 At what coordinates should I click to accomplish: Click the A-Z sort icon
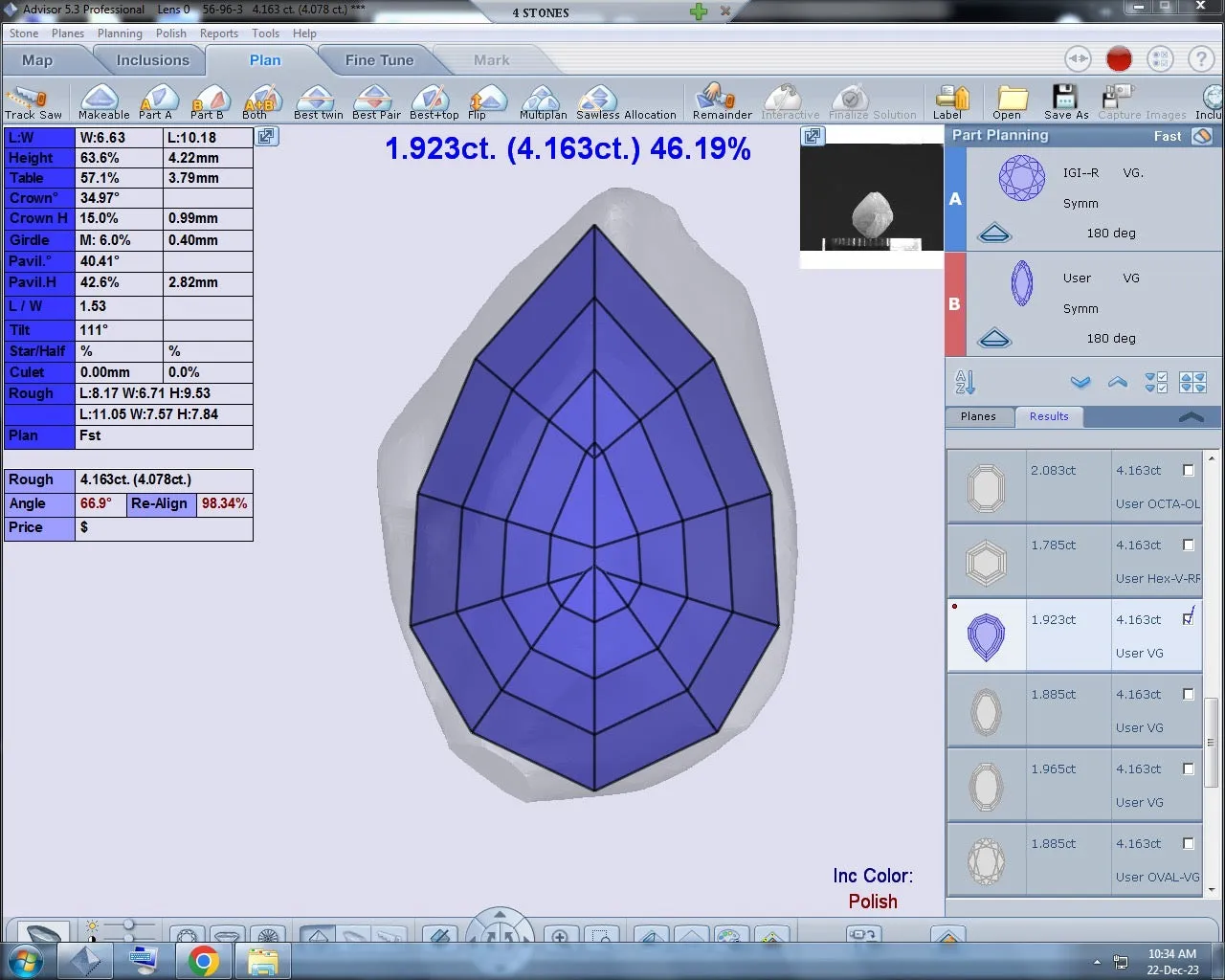coord(965,383)
